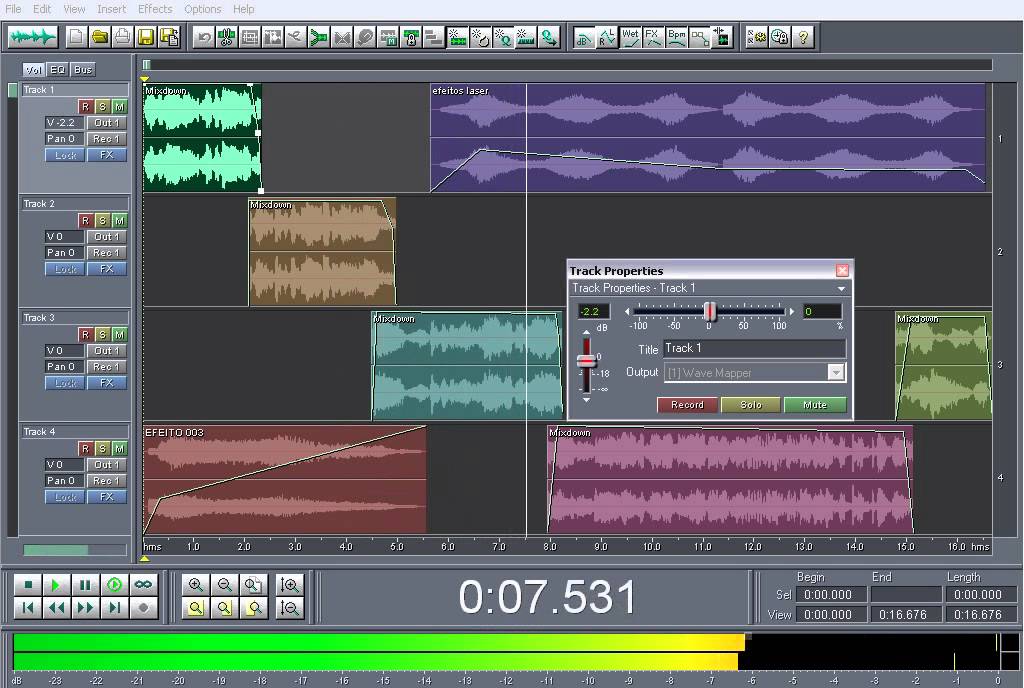Click the Save All icon

pyautogui.click(x=170, y=37)
